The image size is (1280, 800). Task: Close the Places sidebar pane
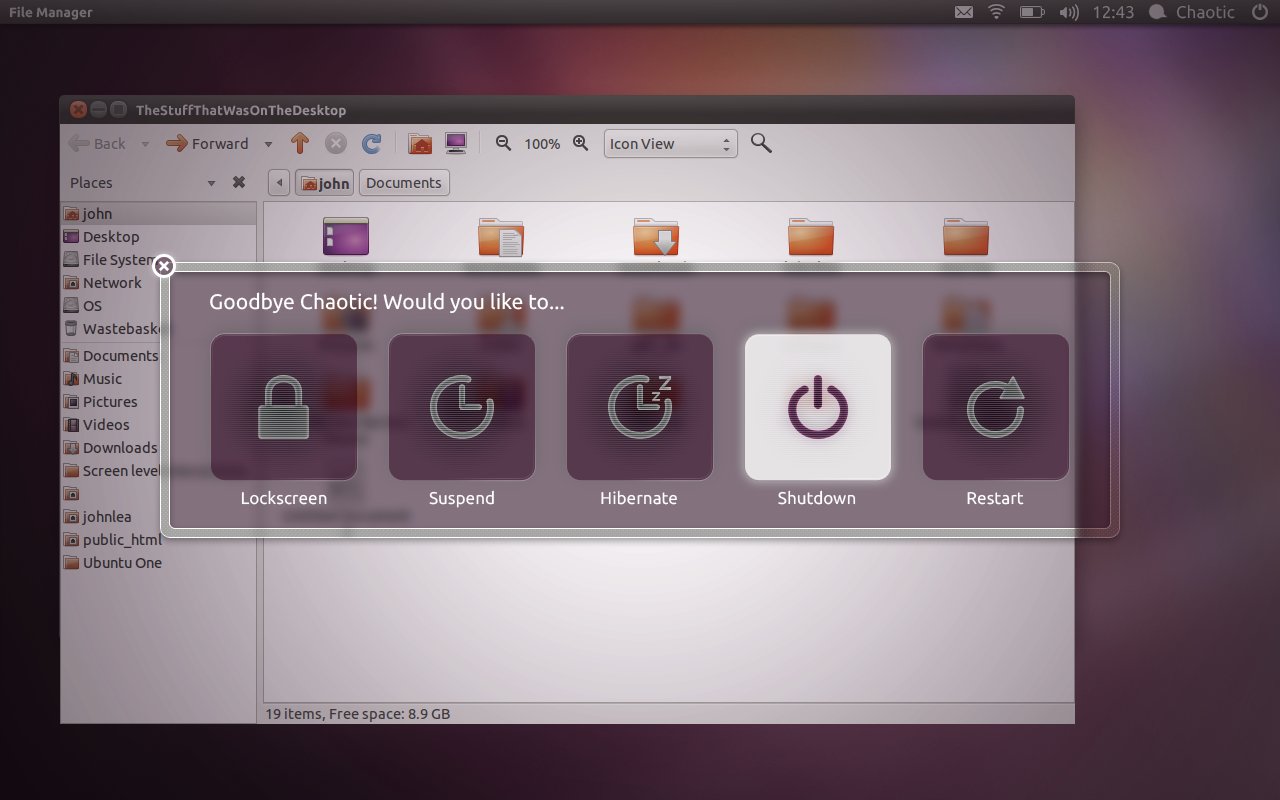tap(239, 182)
